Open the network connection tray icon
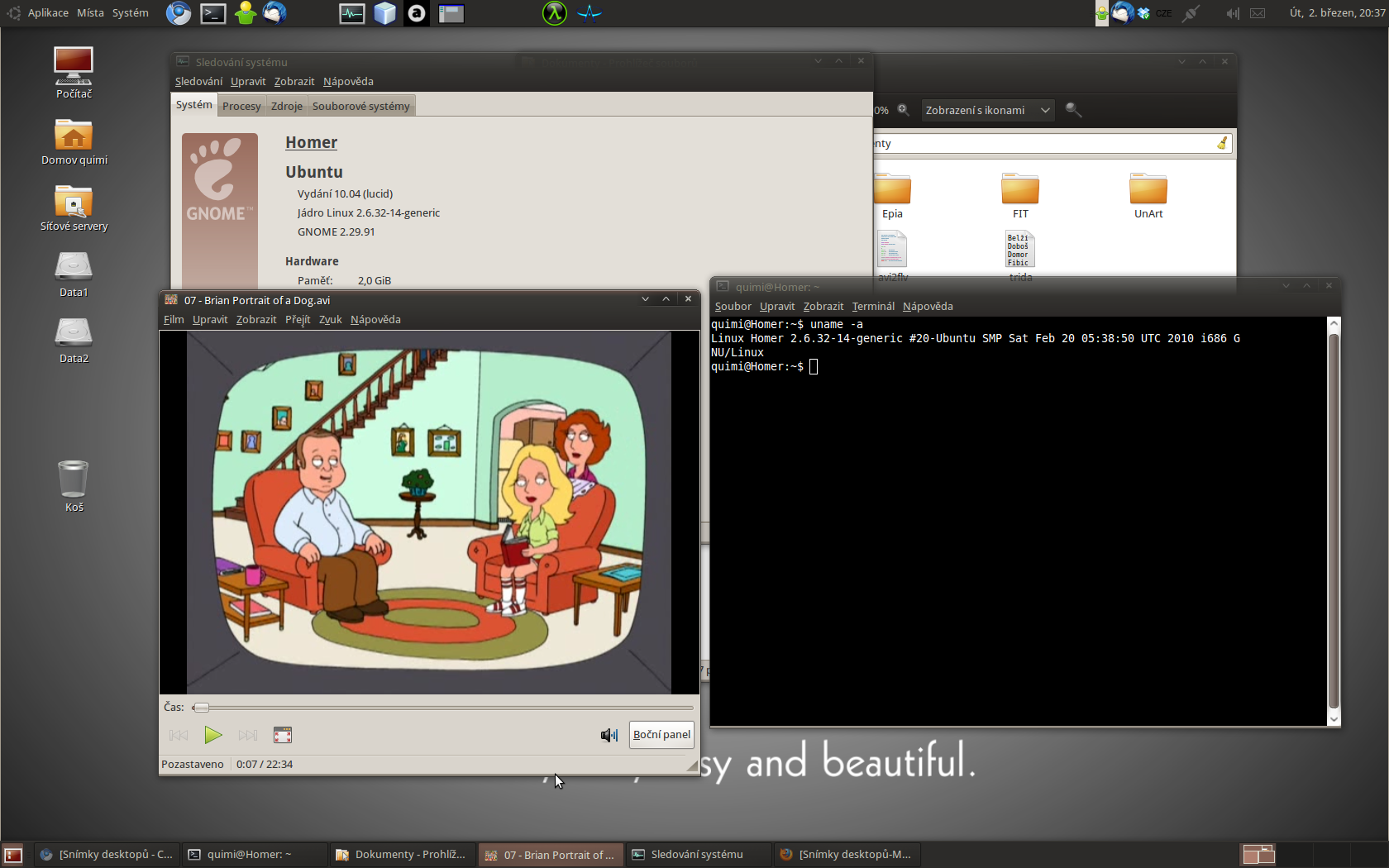The image size is (1389, 868). coord(1191,13)
